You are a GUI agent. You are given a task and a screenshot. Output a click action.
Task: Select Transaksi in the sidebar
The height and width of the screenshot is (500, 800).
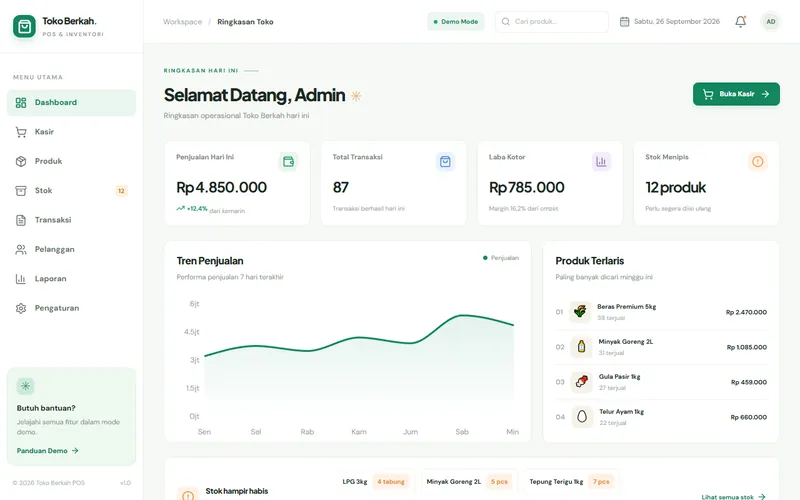tap(71, 220)
